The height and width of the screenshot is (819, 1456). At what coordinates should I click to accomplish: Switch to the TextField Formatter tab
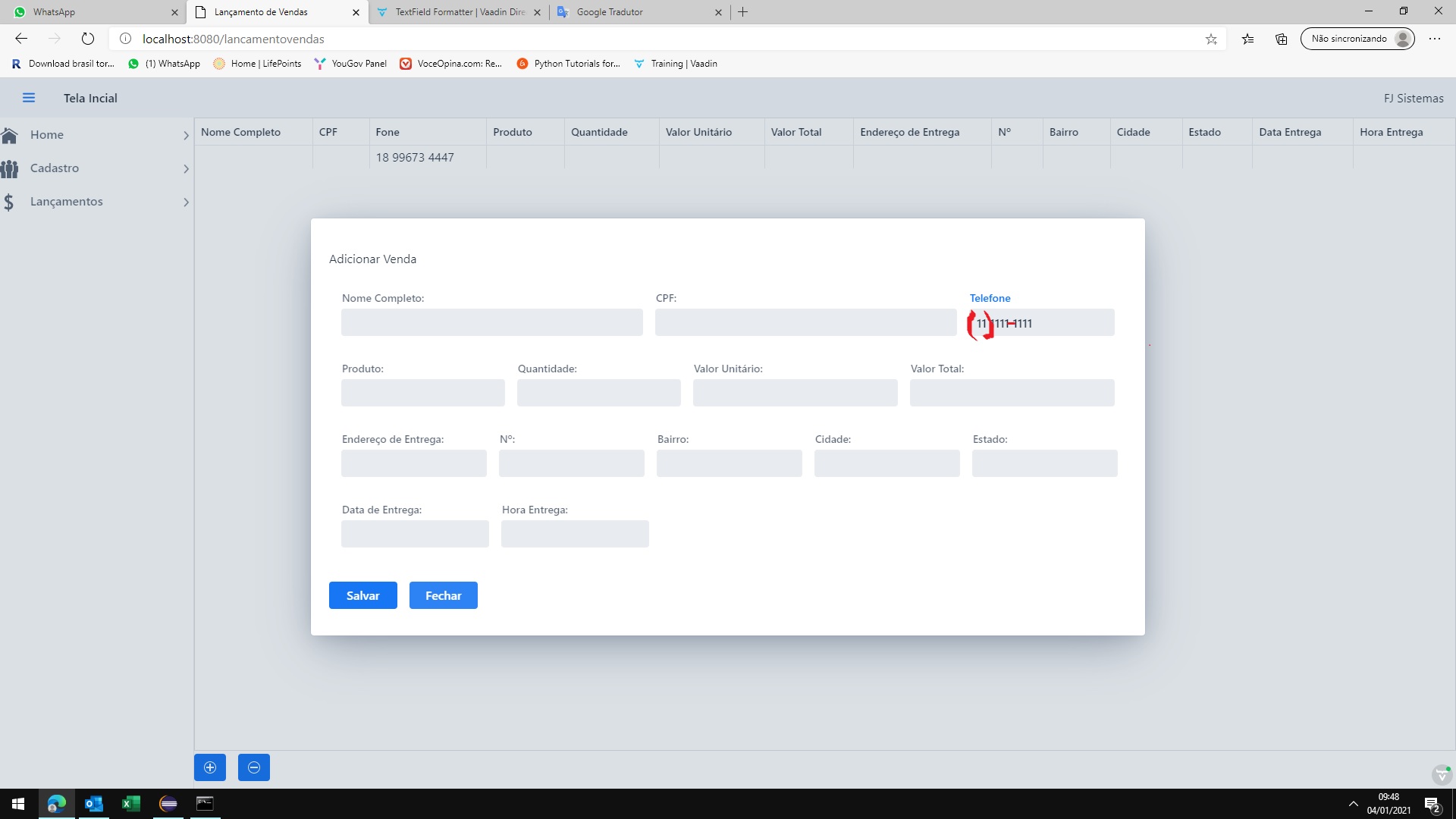[459, 12]
